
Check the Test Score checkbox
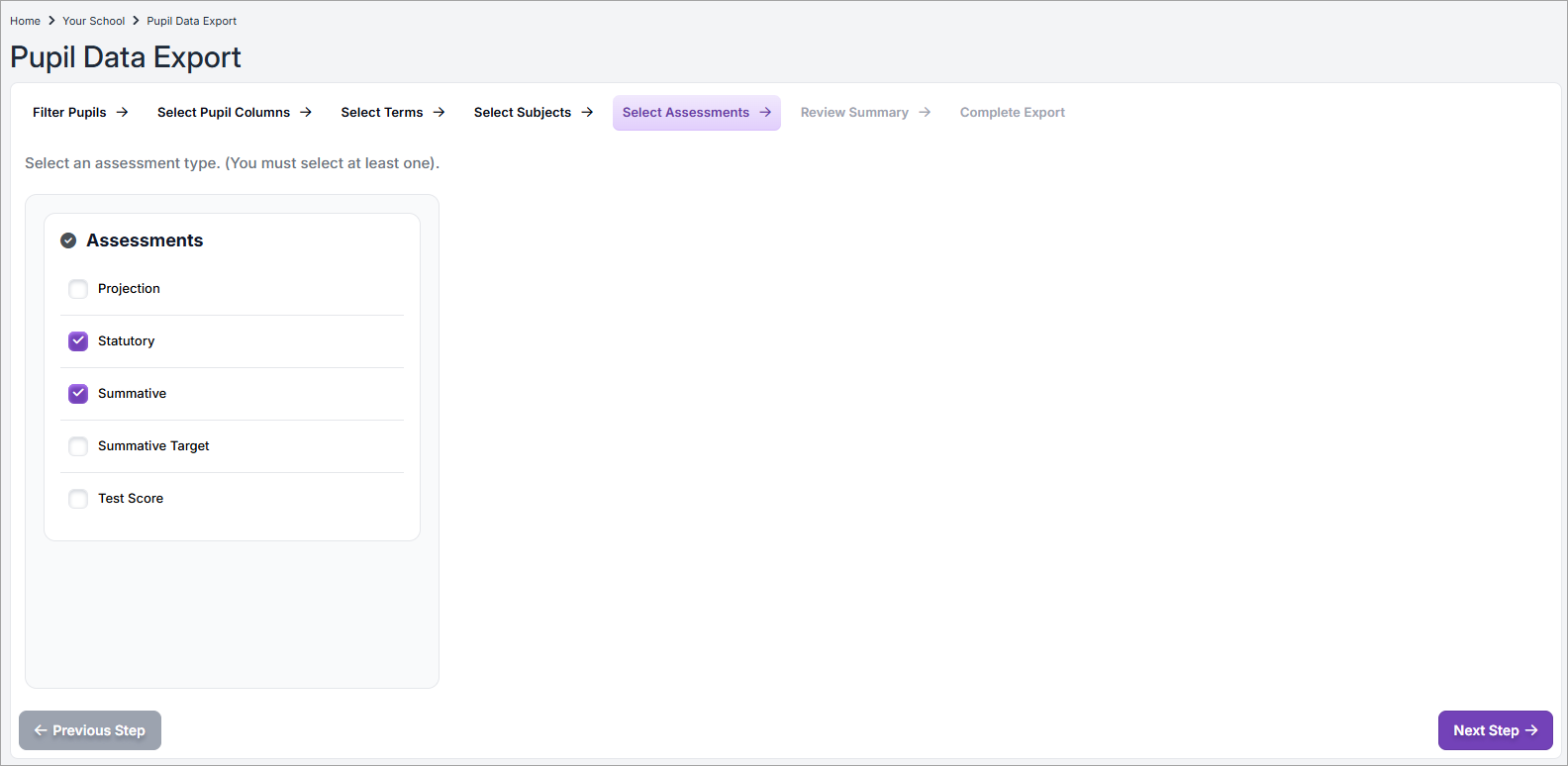[78, 499]
